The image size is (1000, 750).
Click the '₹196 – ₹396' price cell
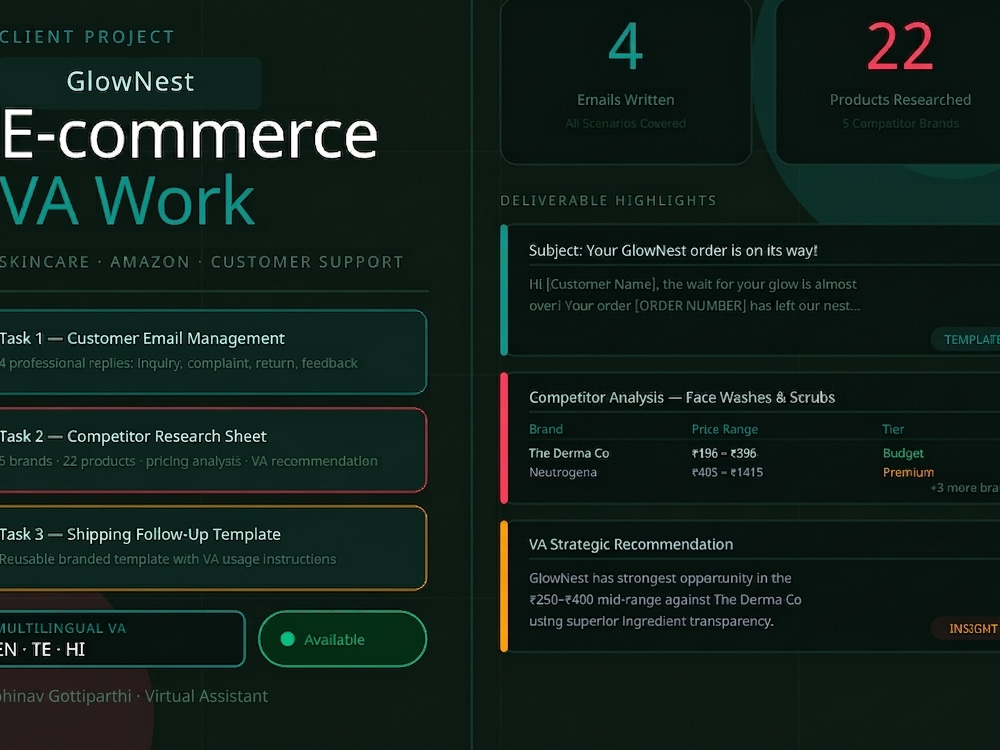724,453
